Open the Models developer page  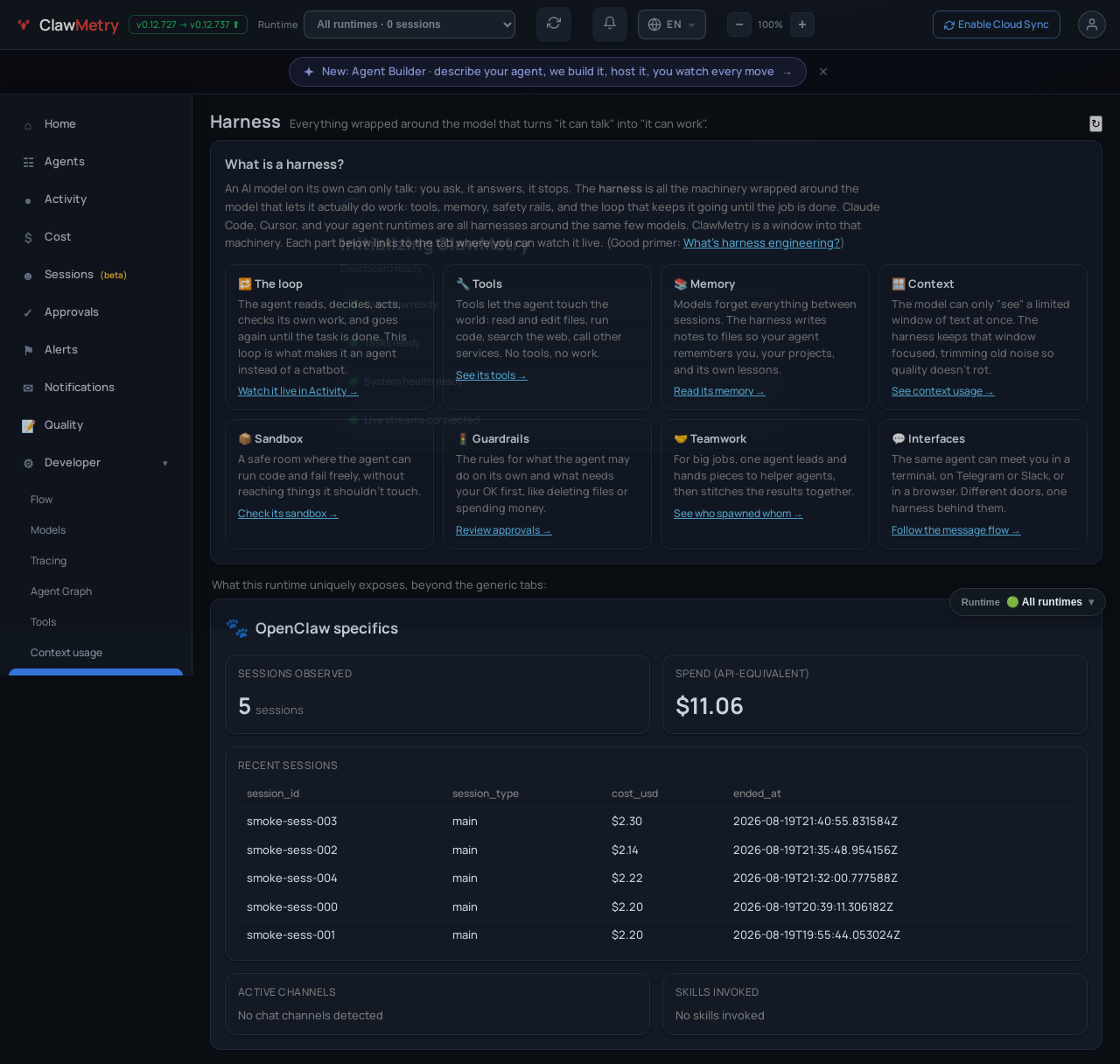(48, 530)
